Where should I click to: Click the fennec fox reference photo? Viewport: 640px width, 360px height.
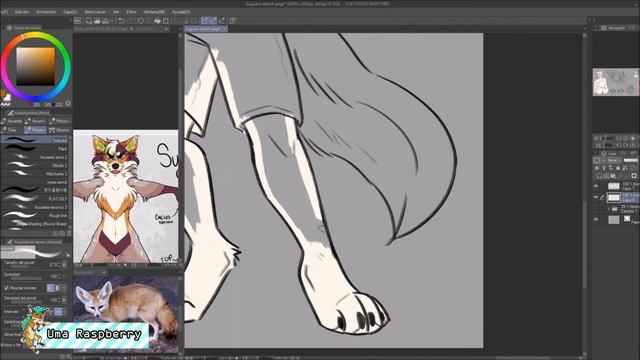[126, 313]
